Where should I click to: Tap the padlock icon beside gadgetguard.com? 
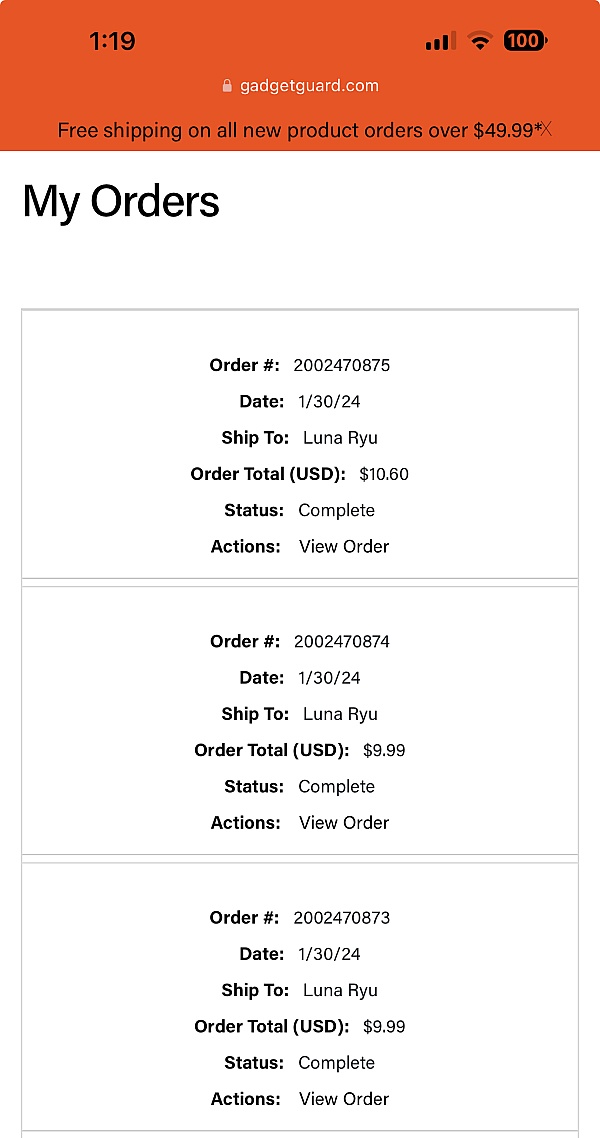click(x=227, y=86)
